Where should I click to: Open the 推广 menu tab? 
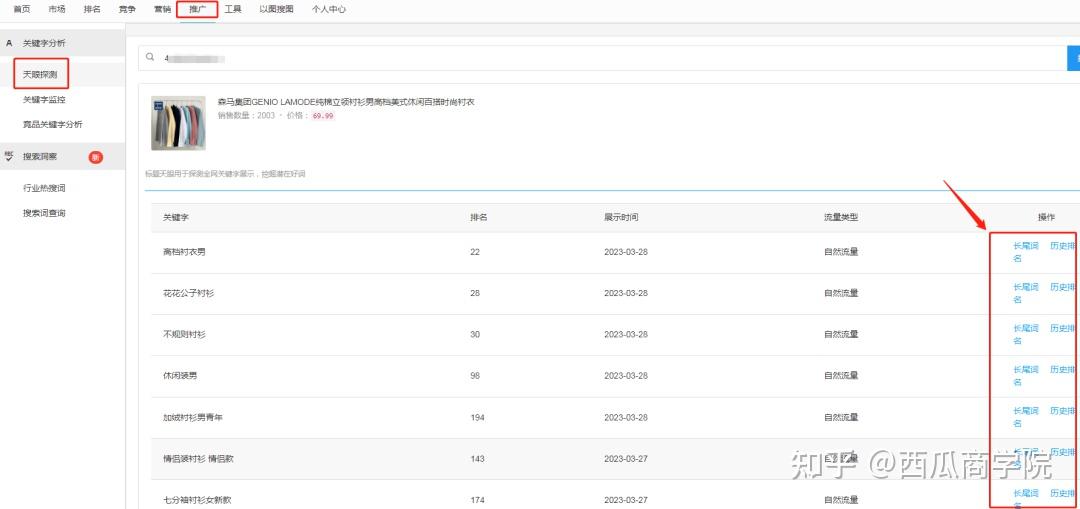click(x=196, y=10)
